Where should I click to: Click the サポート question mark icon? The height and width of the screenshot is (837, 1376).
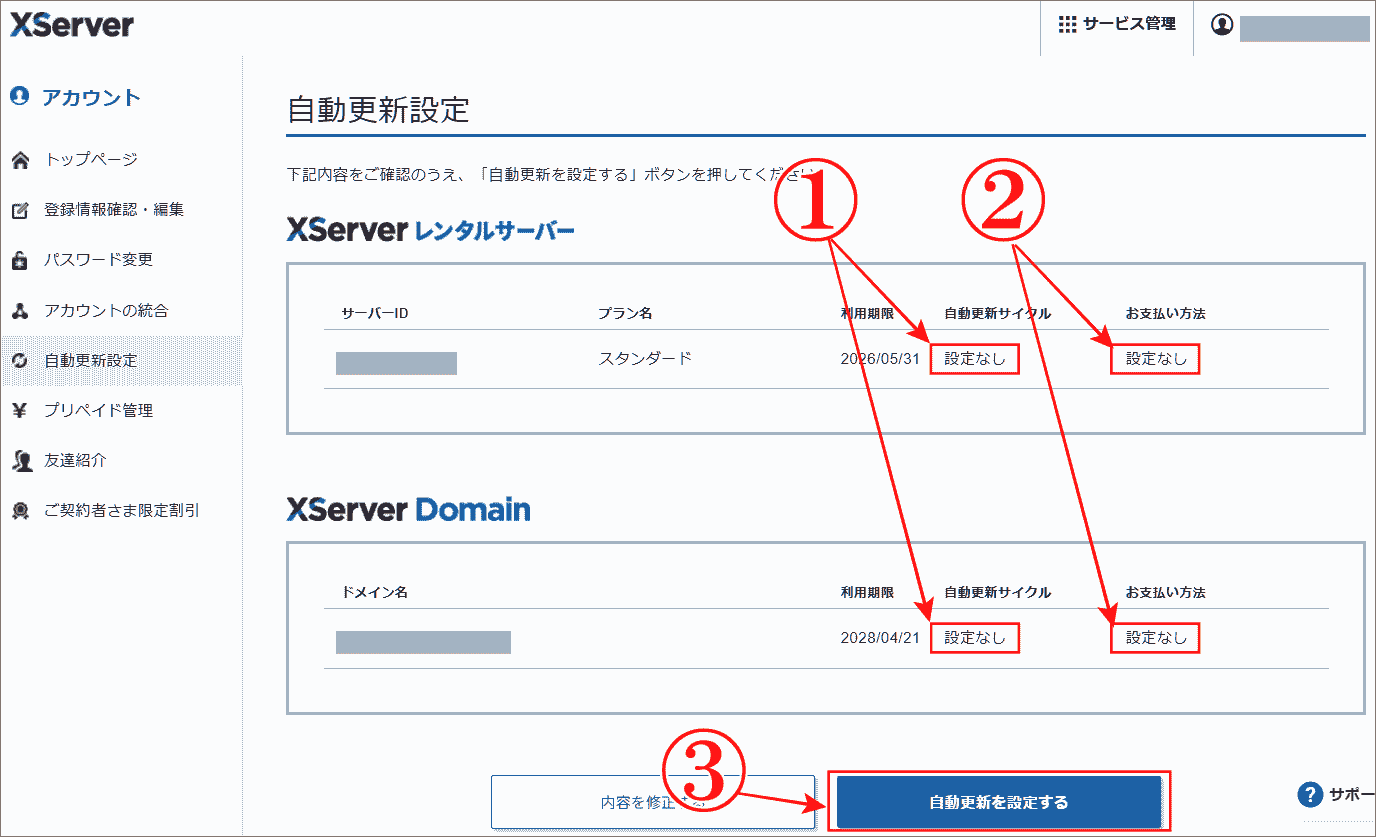1310,794
